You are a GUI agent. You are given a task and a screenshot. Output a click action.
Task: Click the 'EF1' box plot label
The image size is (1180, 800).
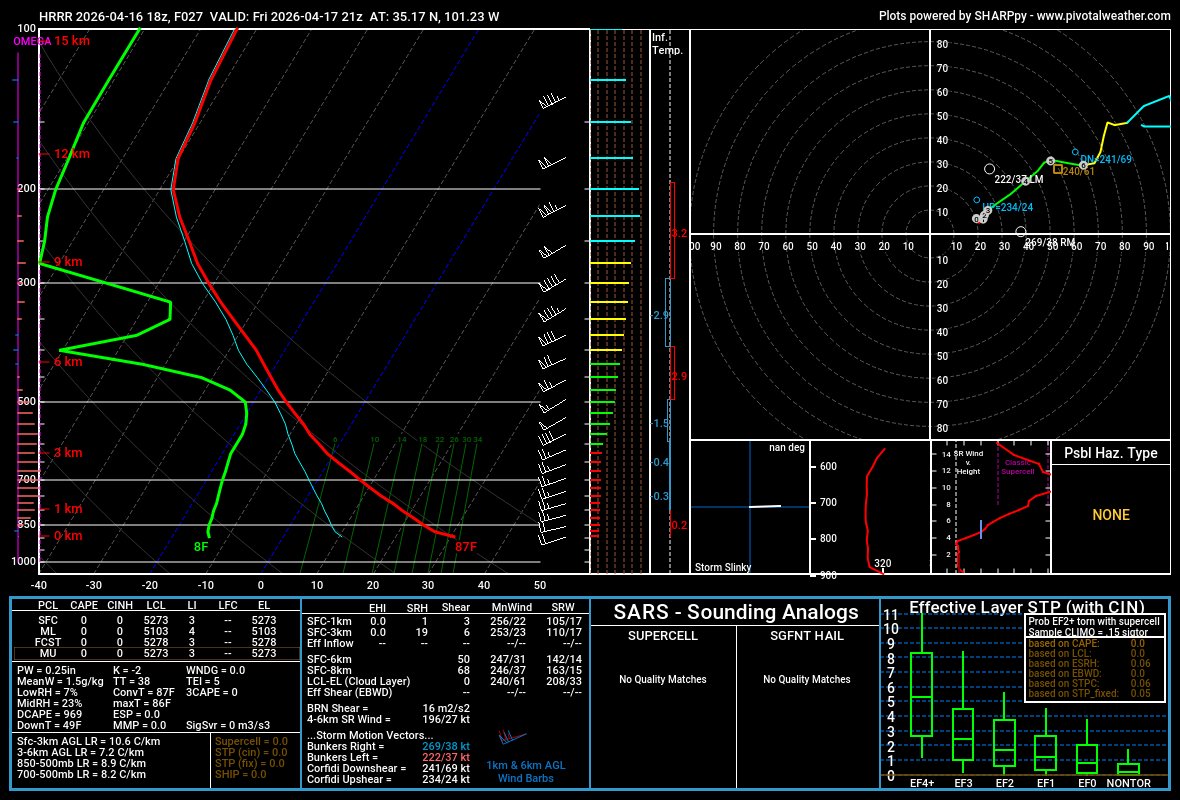coord(1045,783)
